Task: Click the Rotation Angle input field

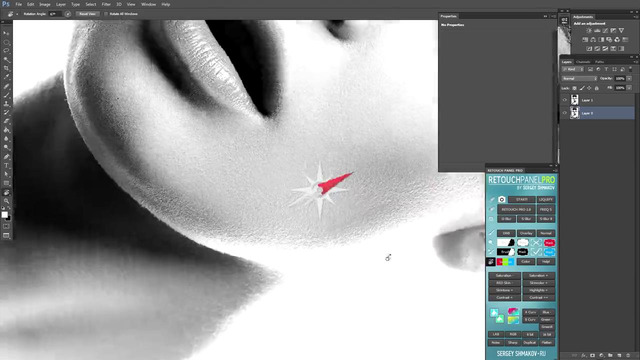Action: (x=55, y=14)
